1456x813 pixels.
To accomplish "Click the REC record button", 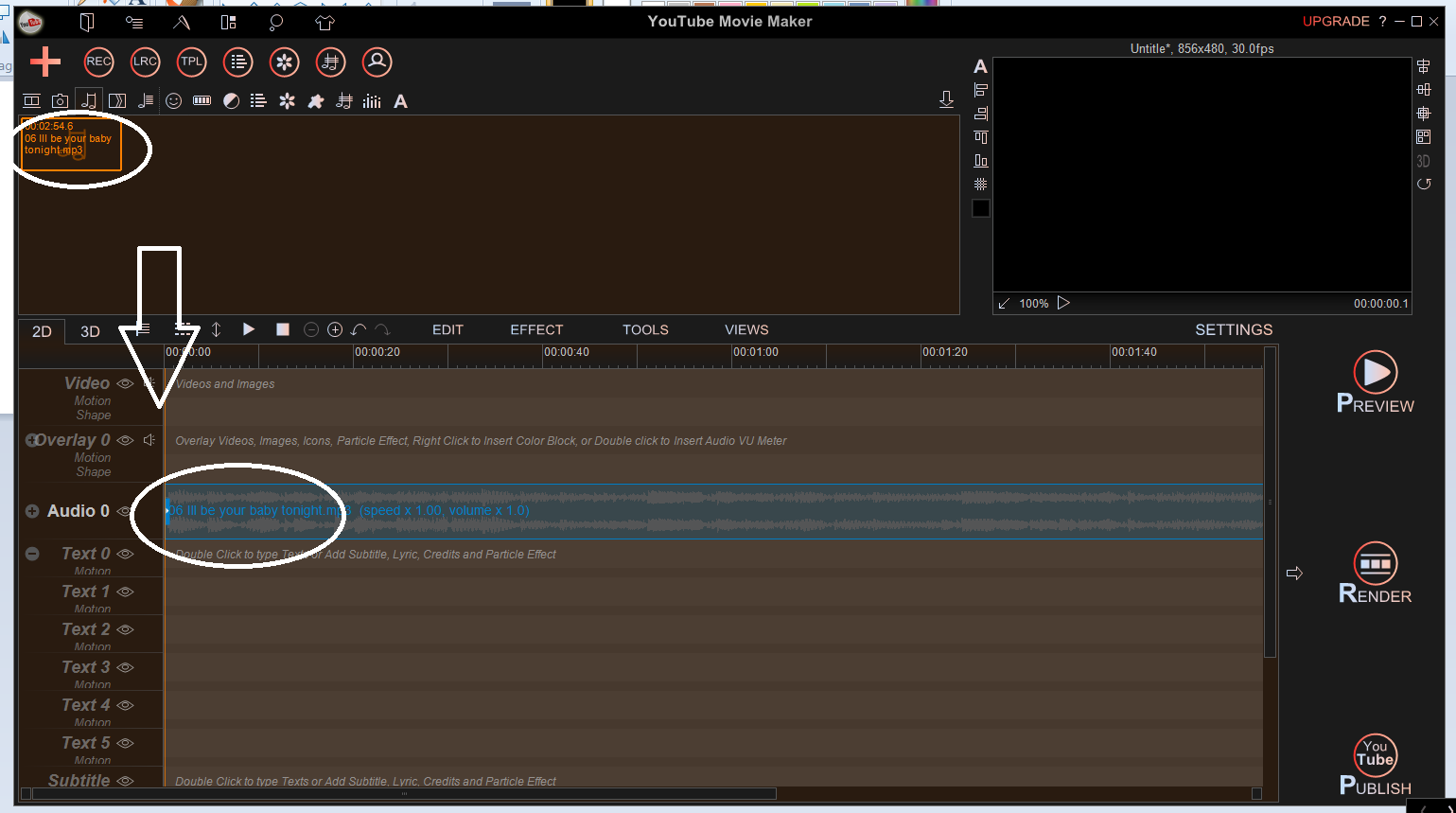I will pos(98,62).
